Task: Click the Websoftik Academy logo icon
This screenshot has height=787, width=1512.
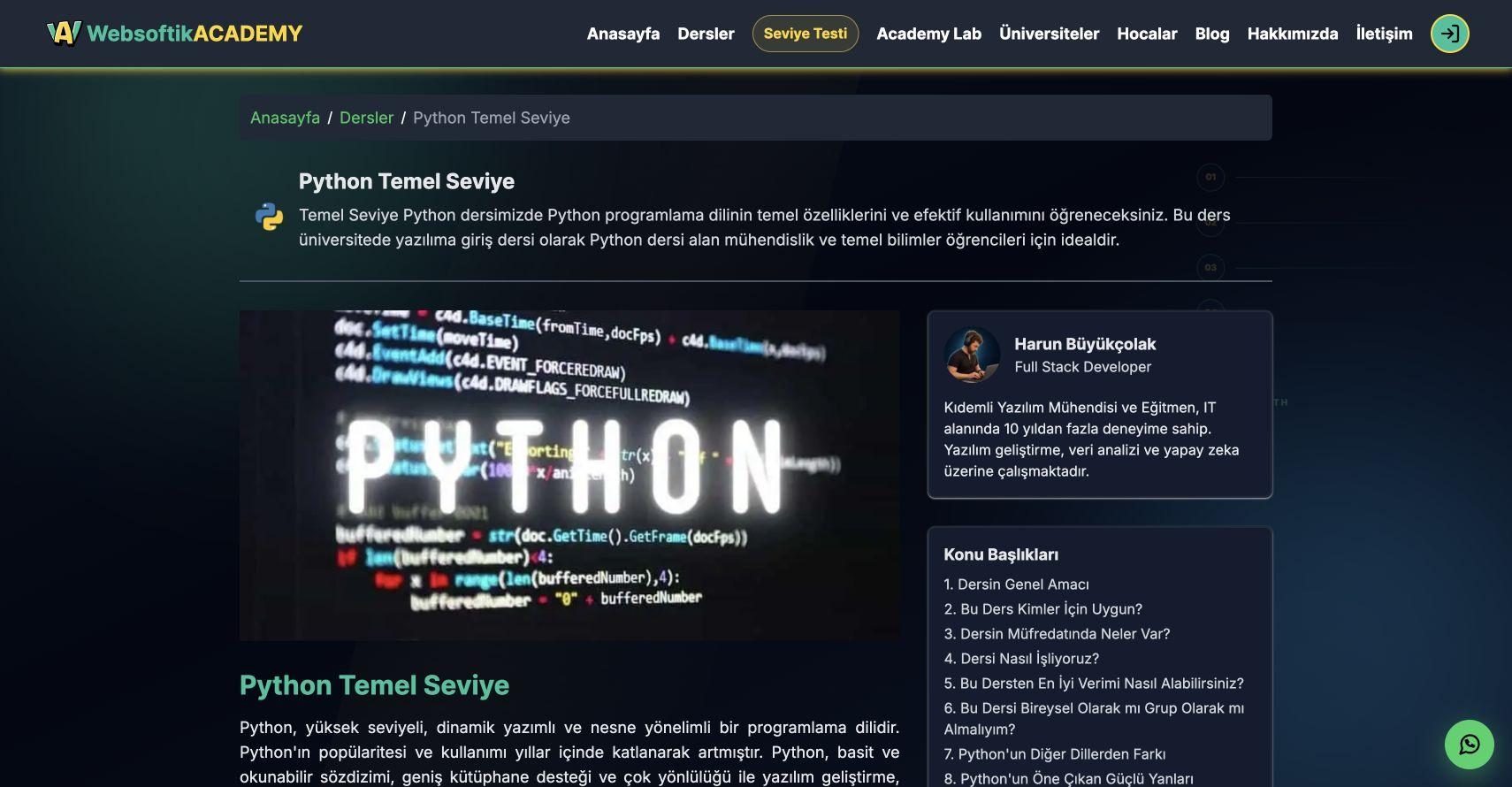Action: click(64, 34)
